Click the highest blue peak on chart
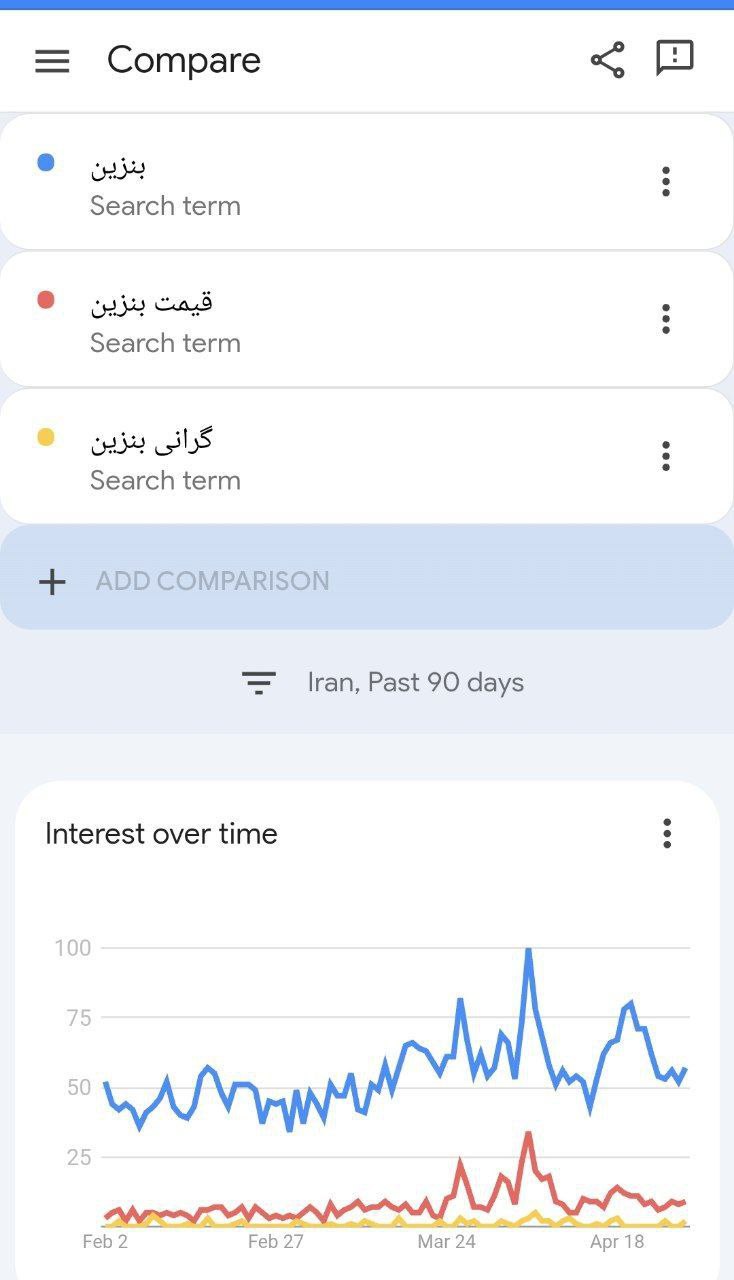Viewport: 734px width, 1280px height. 528,950
